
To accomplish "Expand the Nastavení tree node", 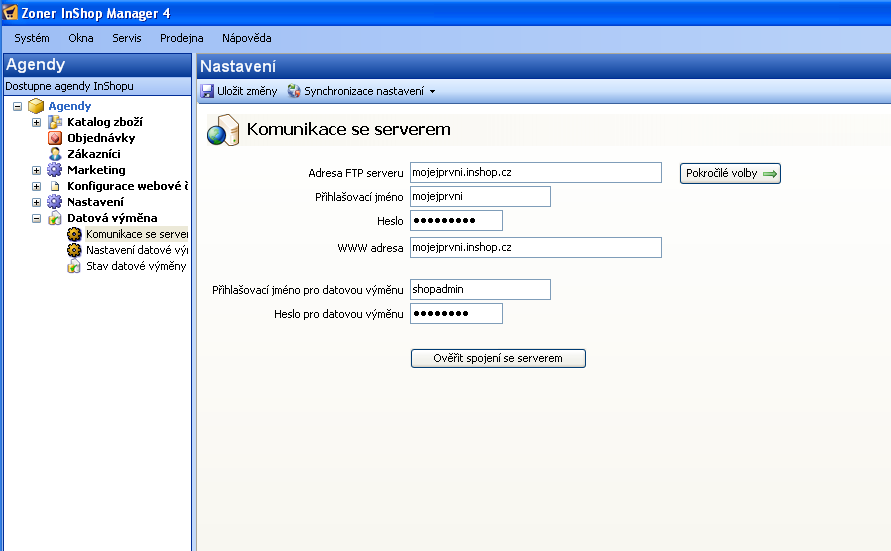I will click(36, 202).
